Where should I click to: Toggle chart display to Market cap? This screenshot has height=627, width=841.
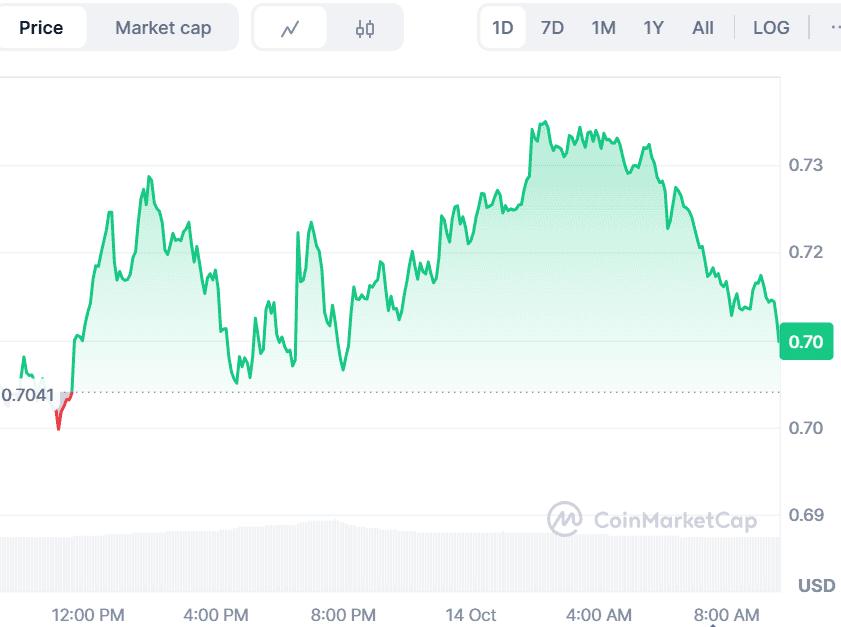point(163,28)
